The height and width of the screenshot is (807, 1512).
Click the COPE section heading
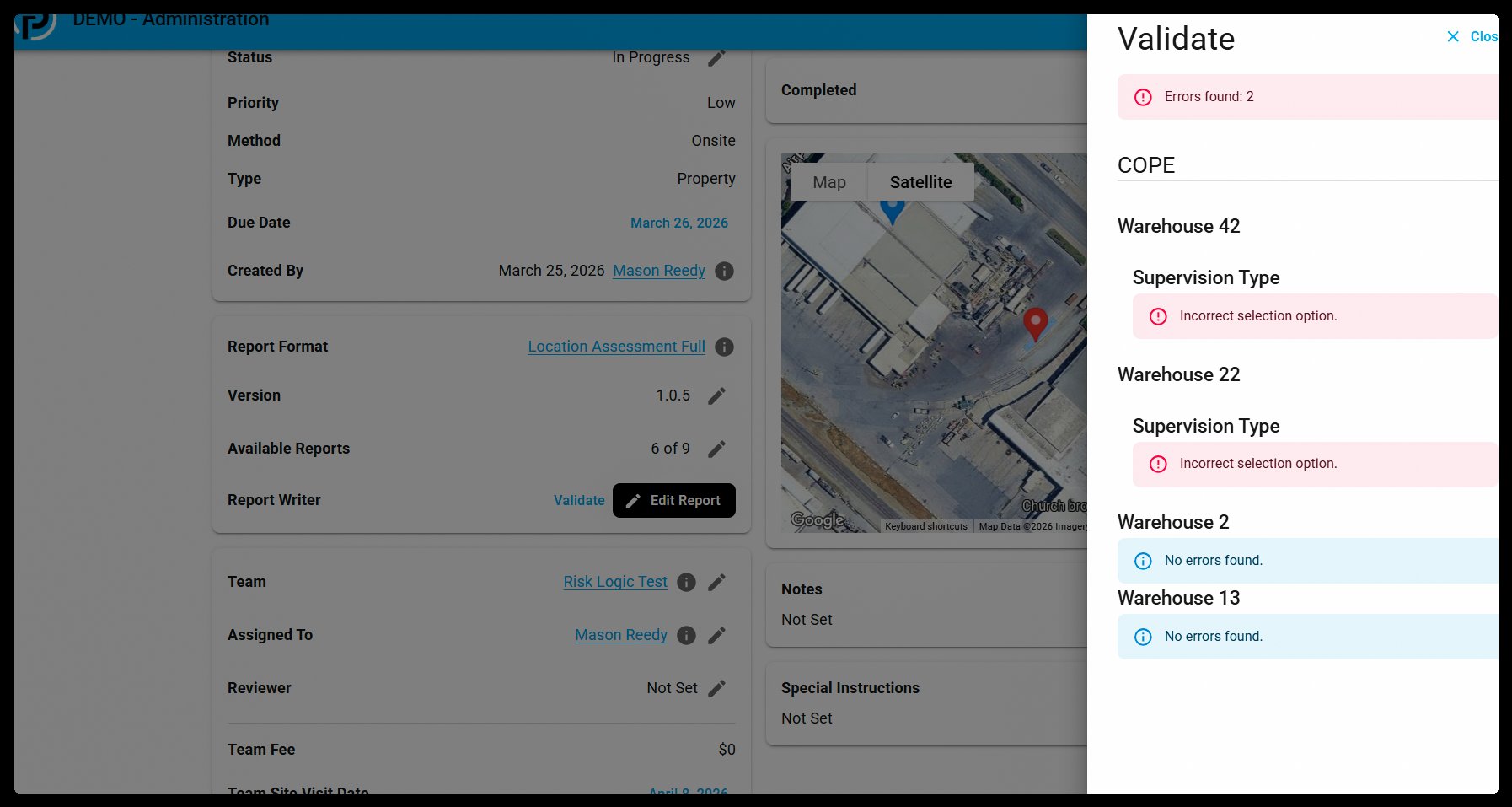point(1146,165)
